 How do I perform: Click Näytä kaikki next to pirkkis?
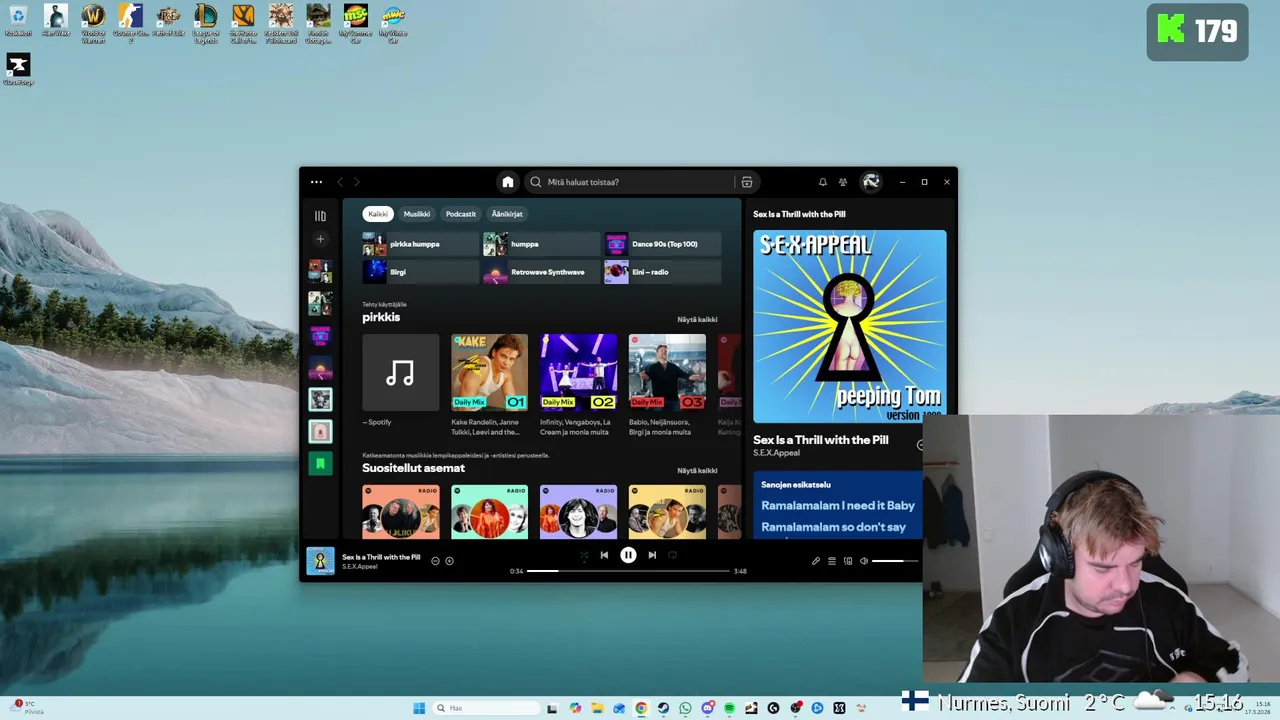click(697, 320)
